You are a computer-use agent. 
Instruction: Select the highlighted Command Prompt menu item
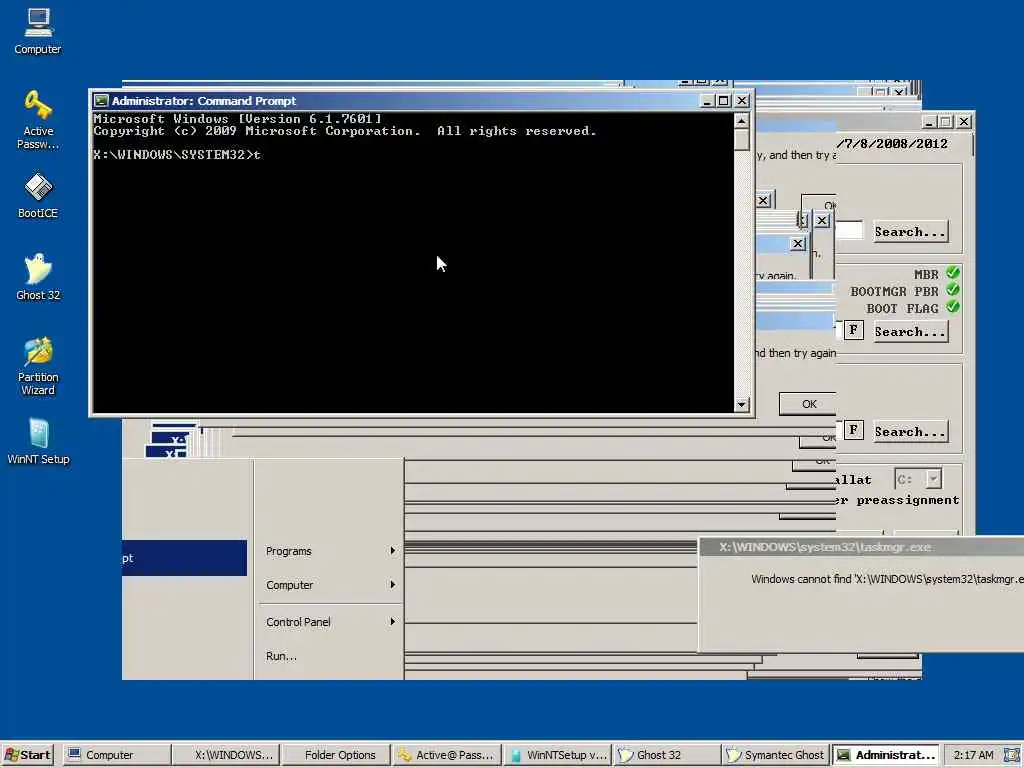184,558
